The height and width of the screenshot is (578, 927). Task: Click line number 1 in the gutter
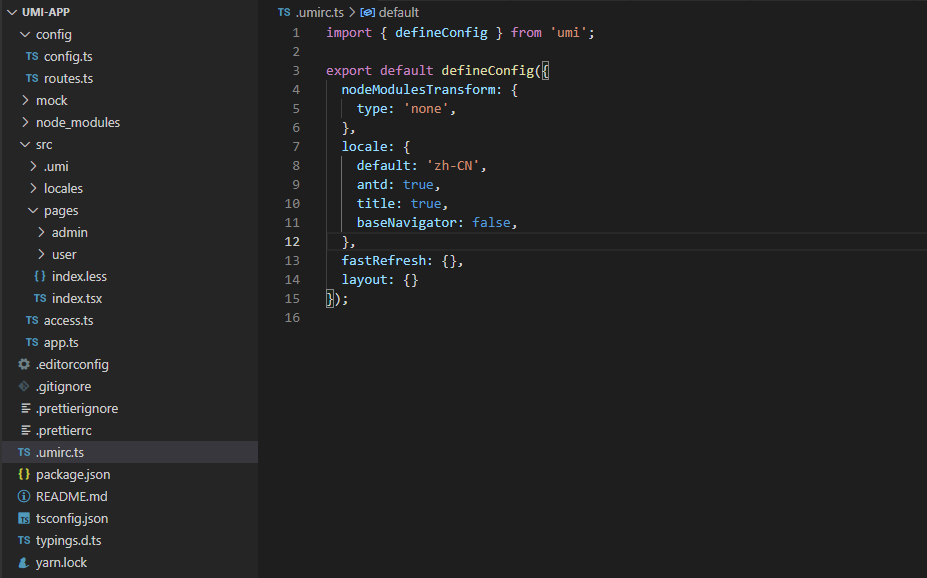[296, 33]
